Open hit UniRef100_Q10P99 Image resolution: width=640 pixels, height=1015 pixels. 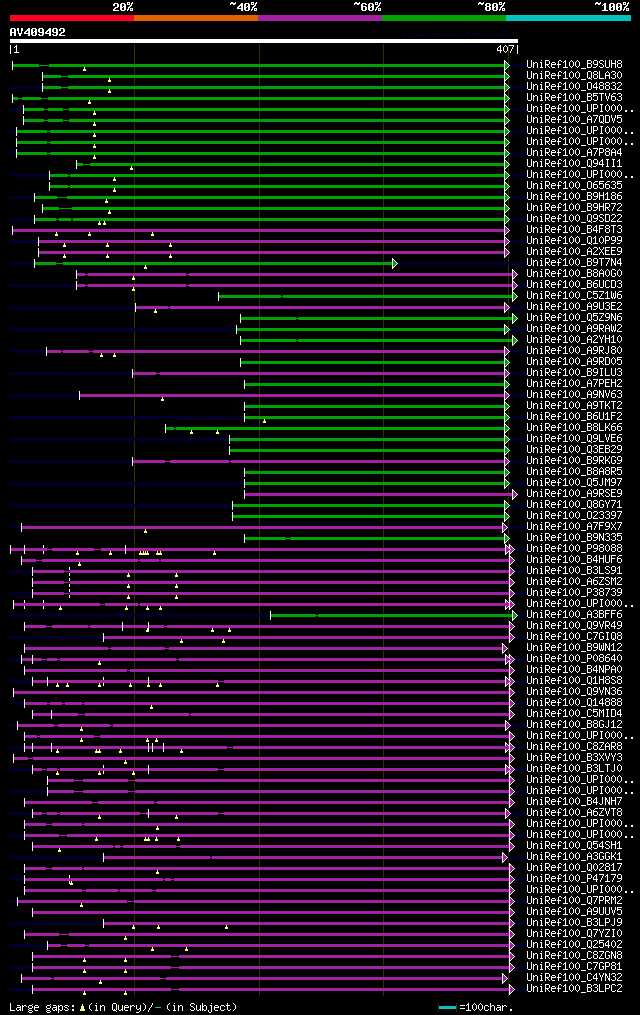(574, 241)
